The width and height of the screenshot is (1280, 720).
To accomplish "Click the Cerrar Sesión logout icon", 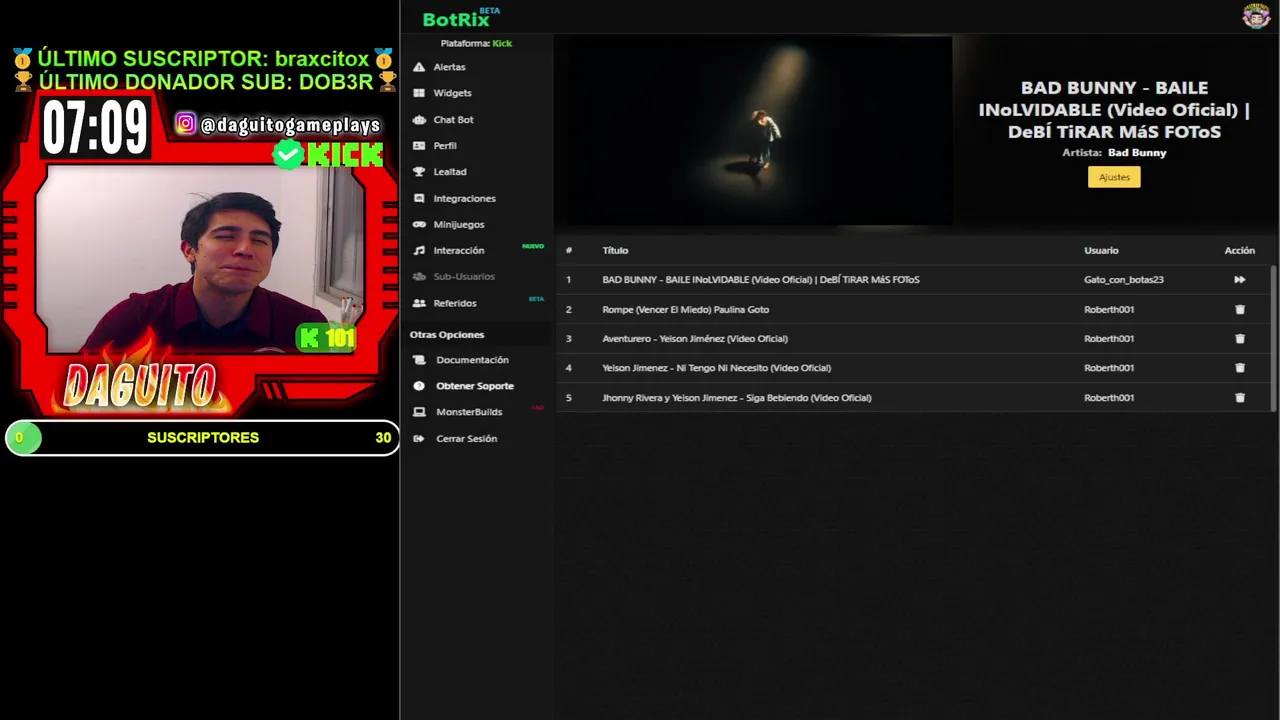I will (419, 439).
